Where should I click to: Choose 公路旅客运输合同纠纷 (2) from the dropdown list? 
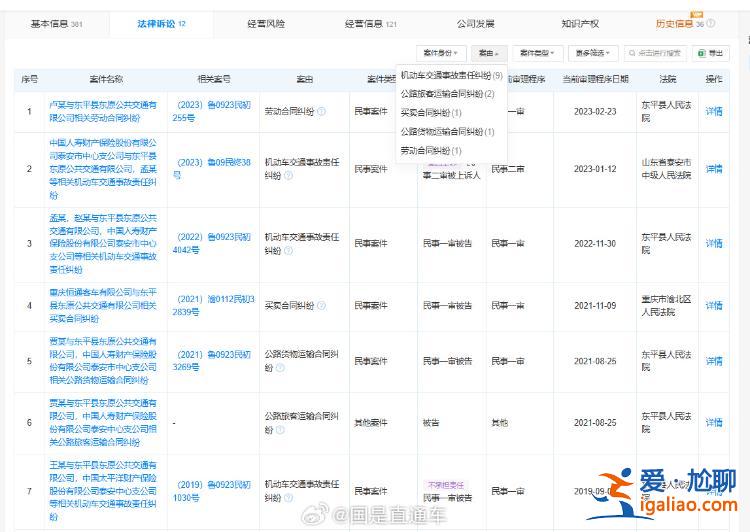(448, 94)
